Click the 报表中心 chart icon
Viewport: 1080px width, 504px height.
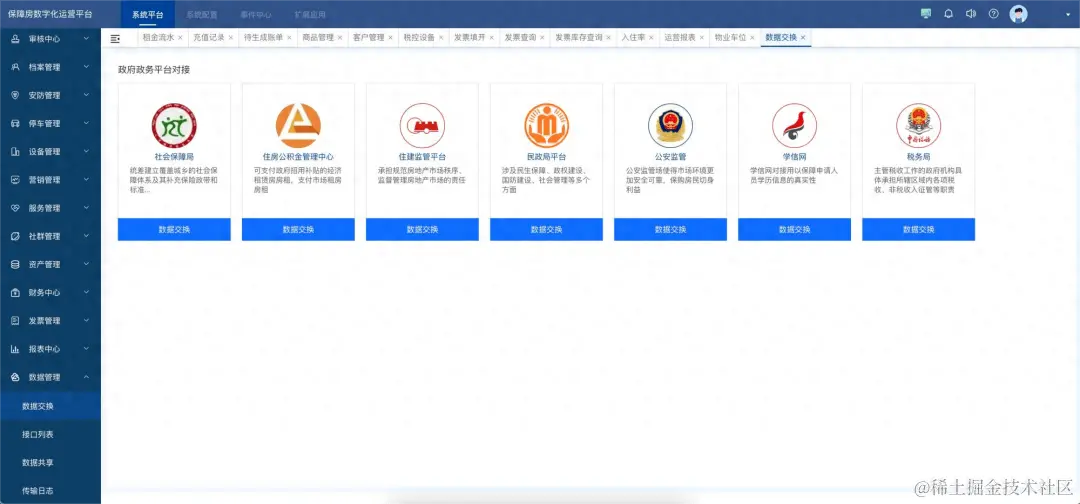[14, 349]
